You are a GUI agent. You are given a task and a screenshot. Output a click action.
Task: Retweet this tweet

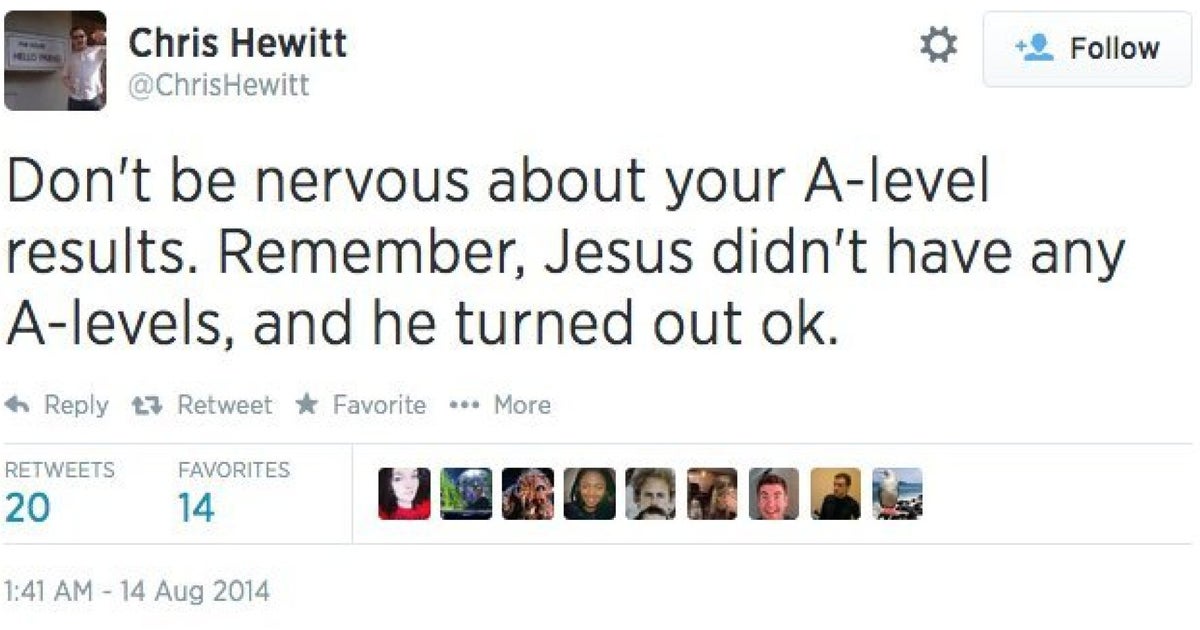coord(202,405)
